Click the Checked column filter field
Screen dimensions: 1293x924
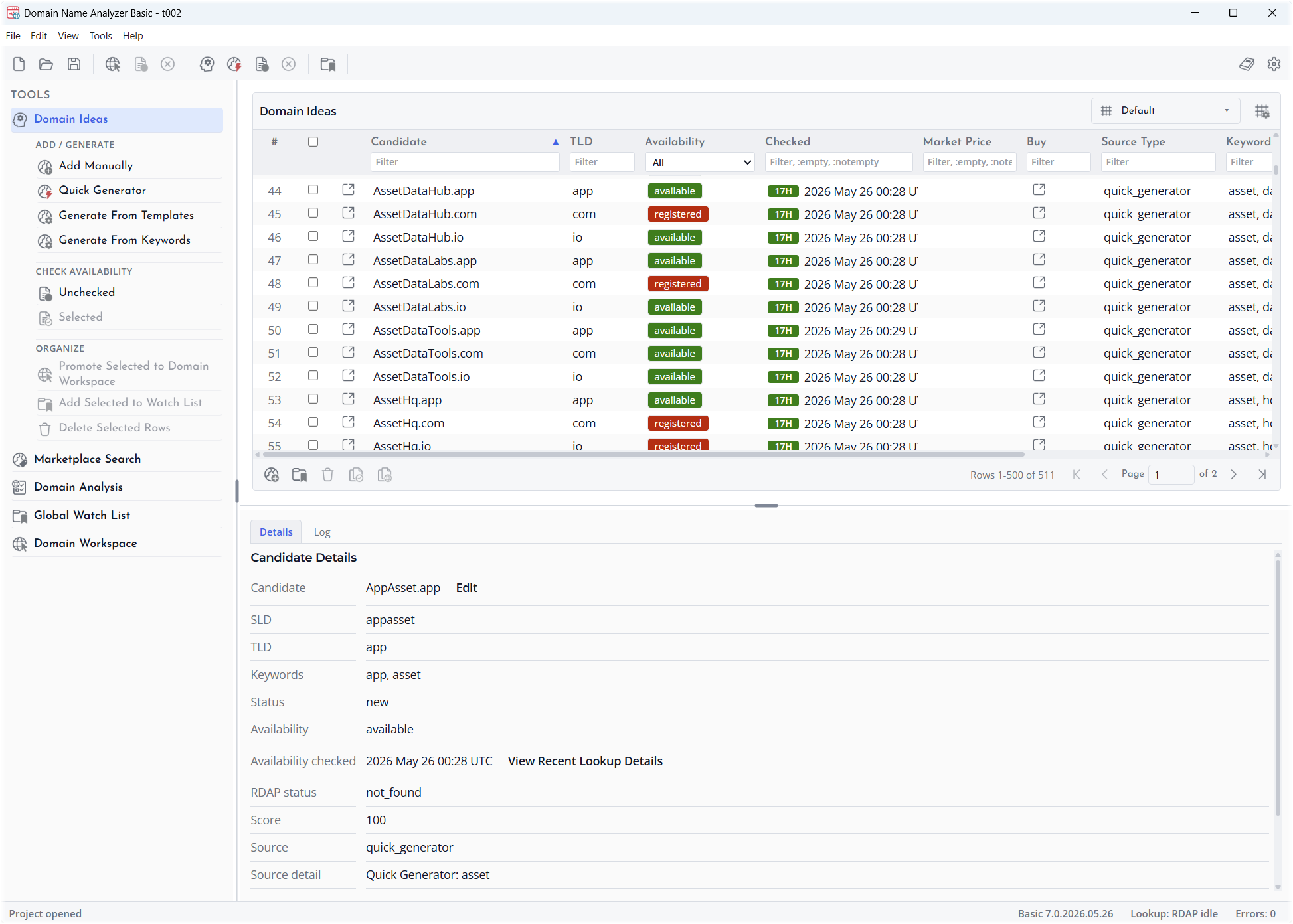point(839,162)
